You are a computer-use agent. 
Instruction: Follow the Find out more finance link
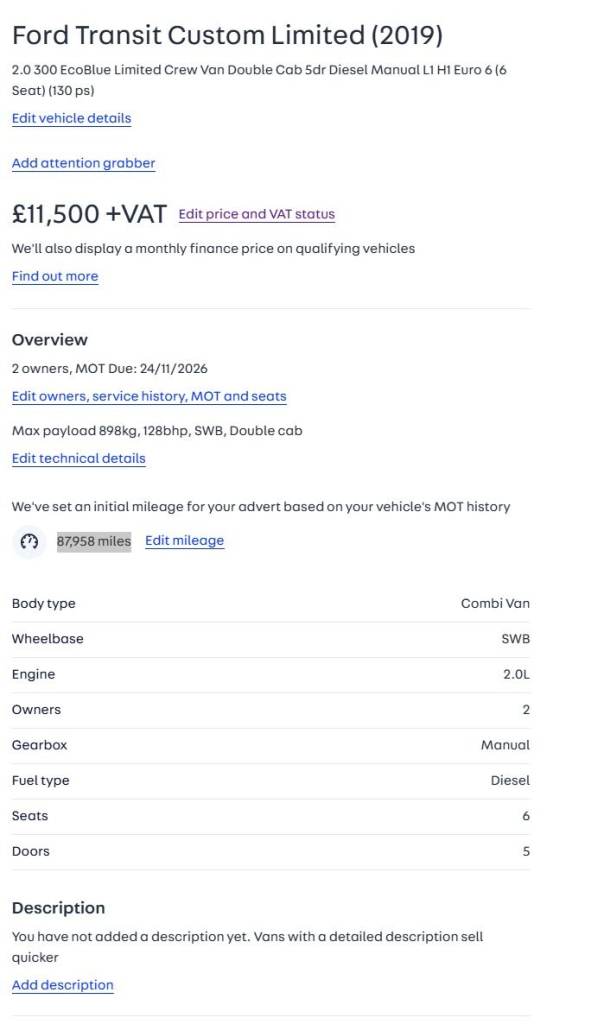click(x=55, y=276)
